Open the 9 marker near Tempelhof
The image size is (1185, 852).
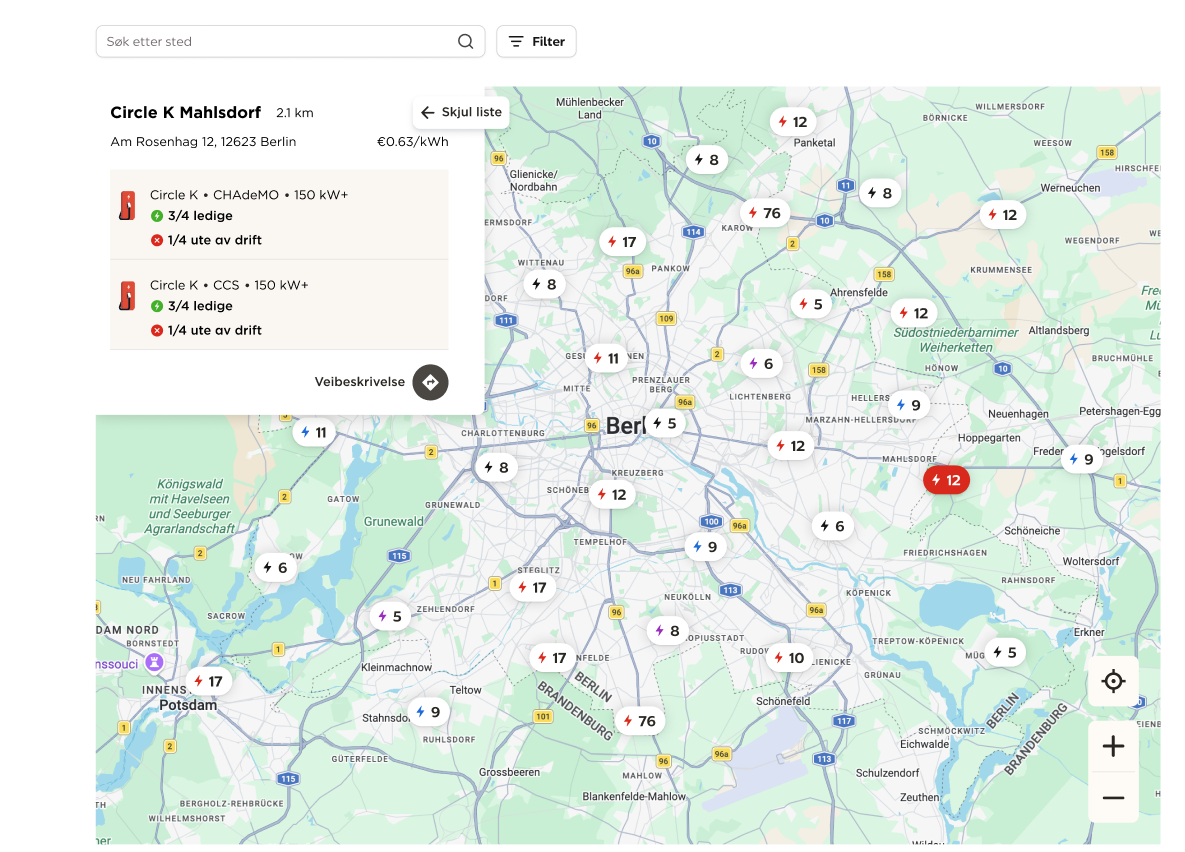click(705, 547)
